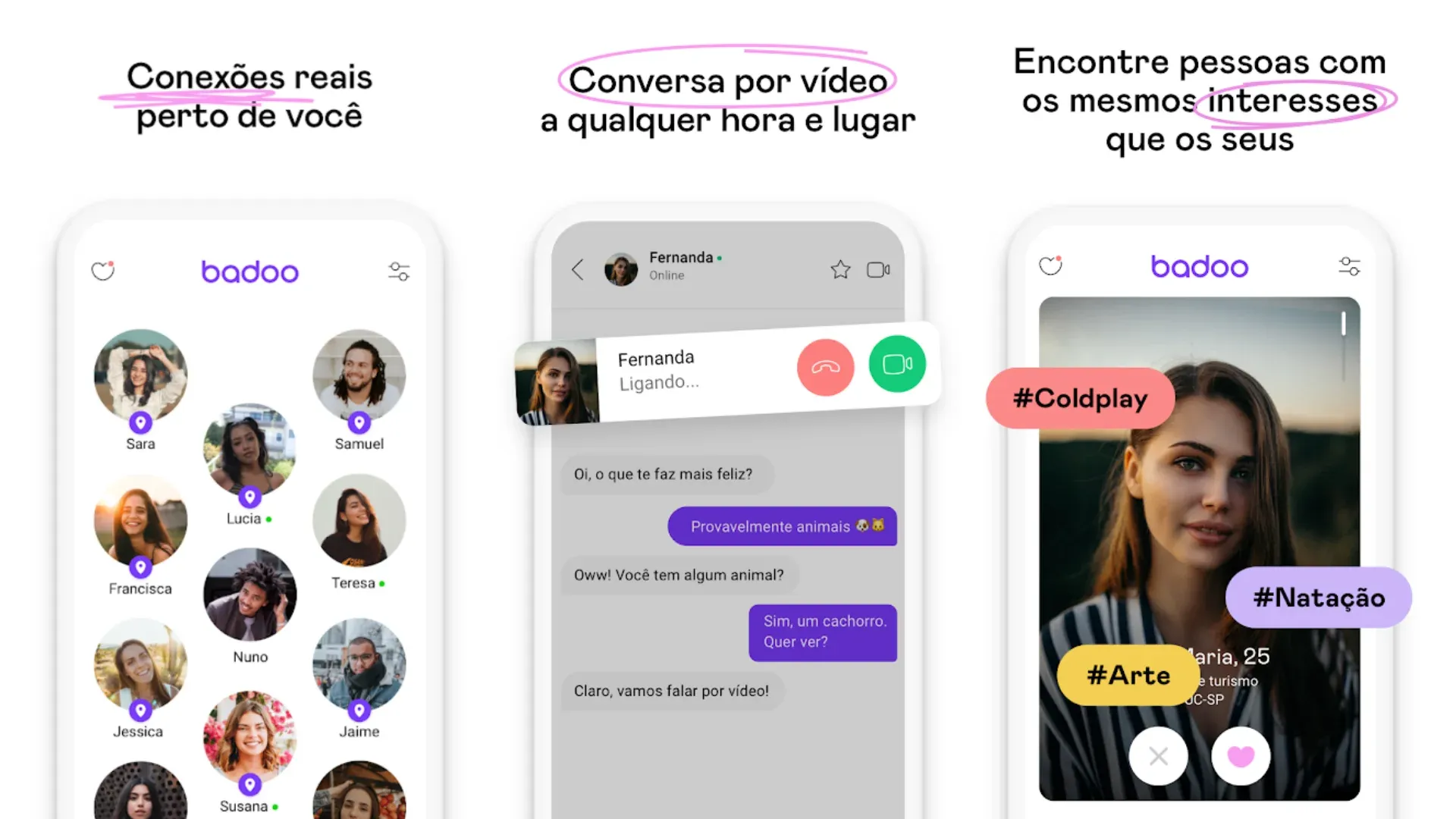Click the video call icon in chat header
This screenshot has height=819, width=1456.
879,269
